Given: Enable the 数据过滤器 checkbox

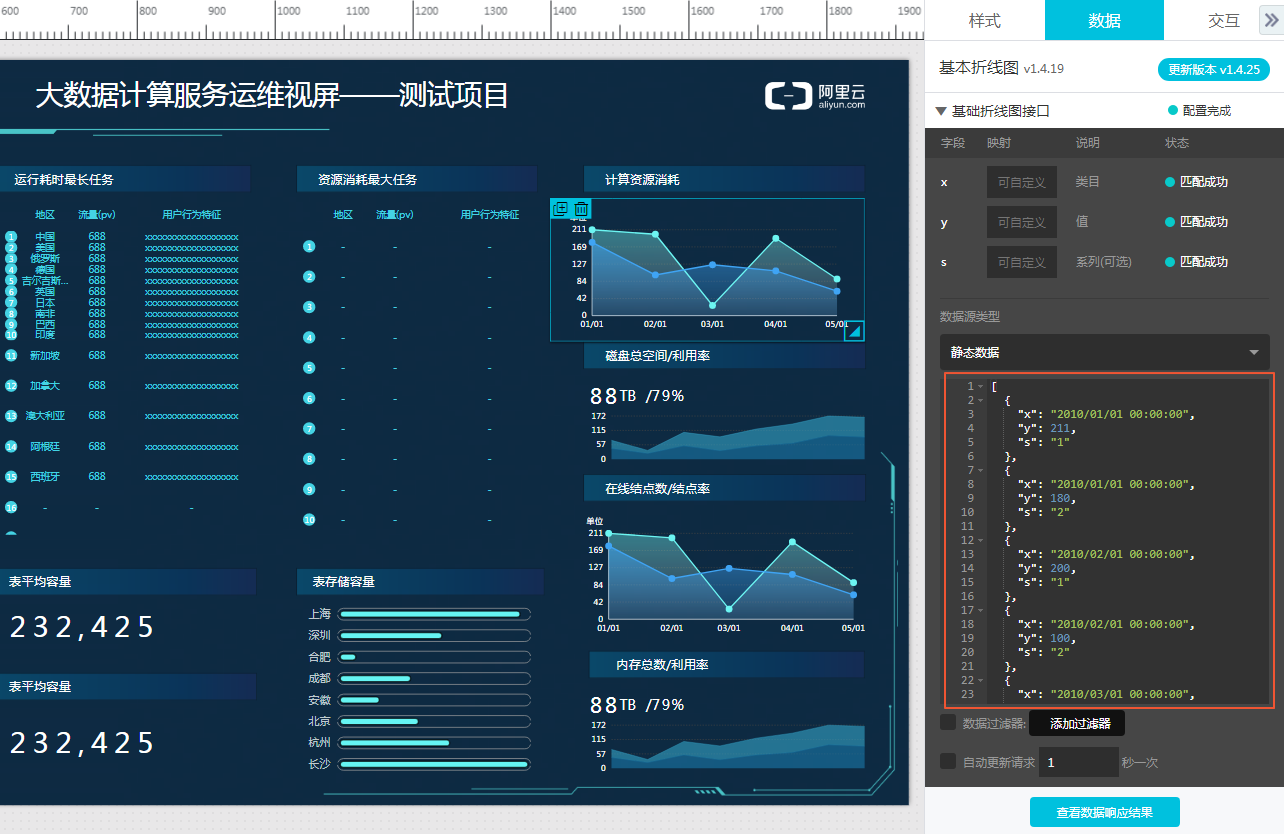Looking at the screenshot, I should point(948,722).
